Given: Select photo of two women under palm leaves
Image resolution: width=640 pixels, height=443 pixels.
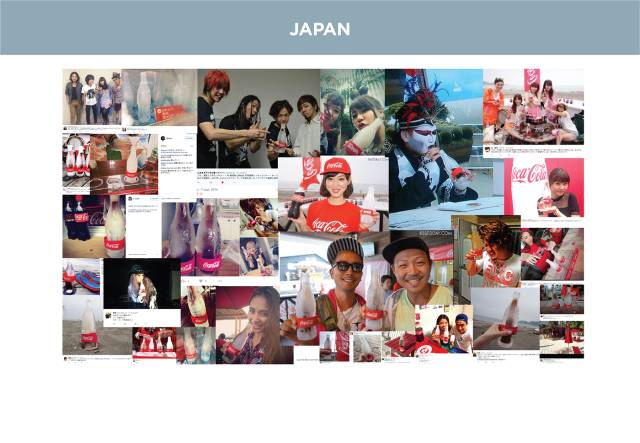Looking at the screenshot, I should [352, 112].
